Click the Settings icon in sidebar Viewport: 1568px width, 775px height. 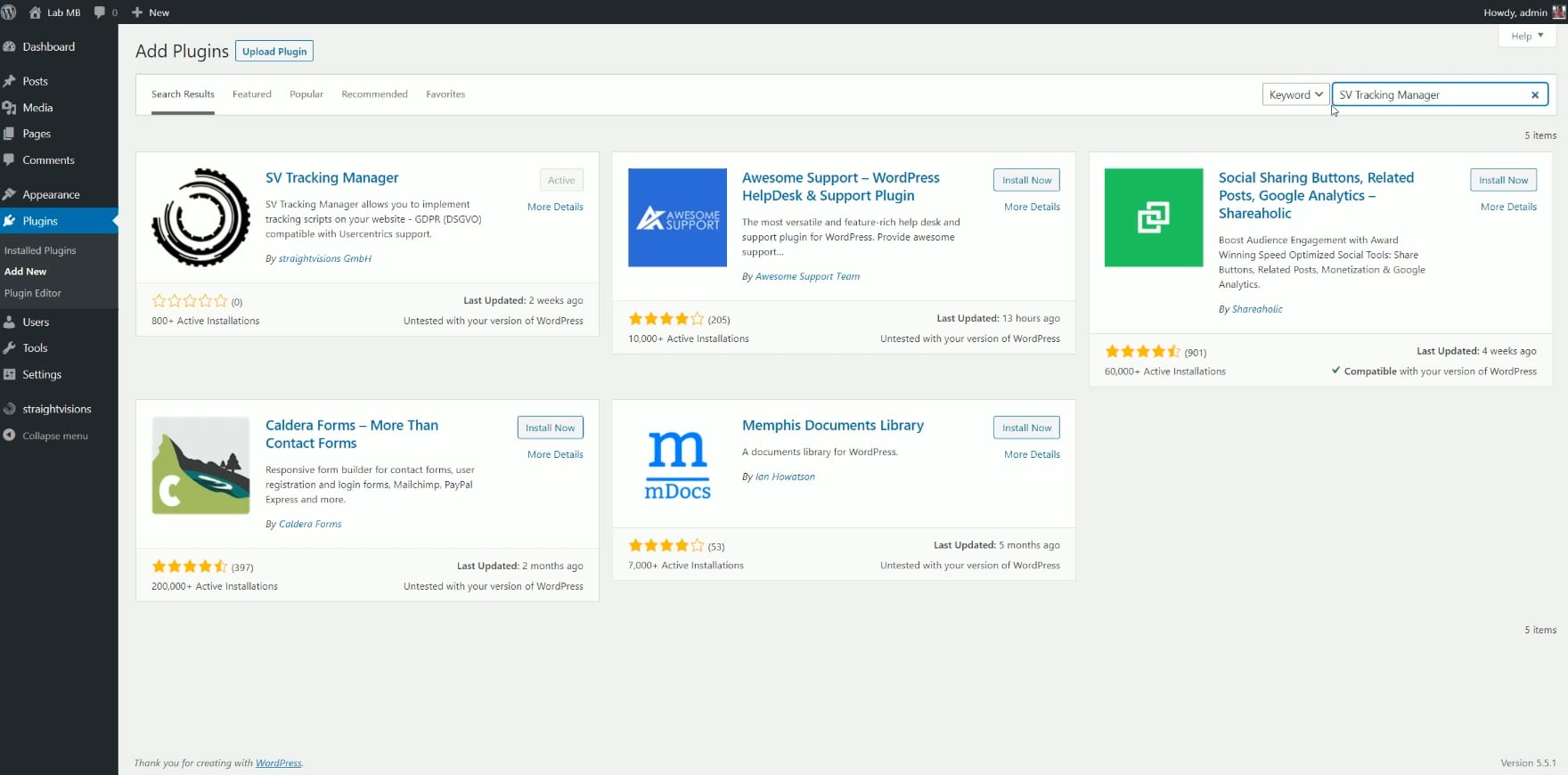coord(10,374)
